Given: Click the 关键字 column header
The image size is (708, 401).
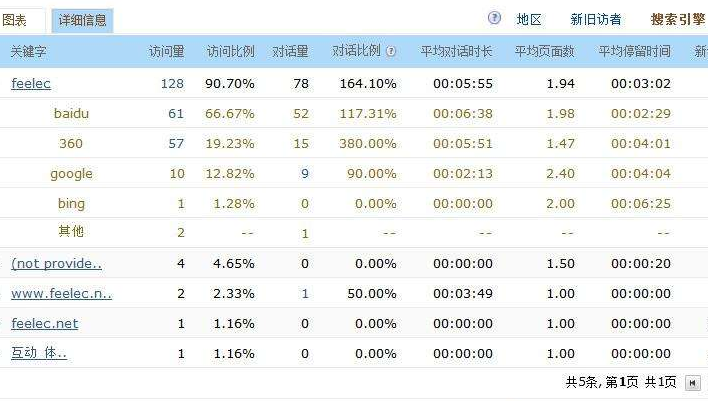Looking at the screenshot, I should tap(28, 51).
